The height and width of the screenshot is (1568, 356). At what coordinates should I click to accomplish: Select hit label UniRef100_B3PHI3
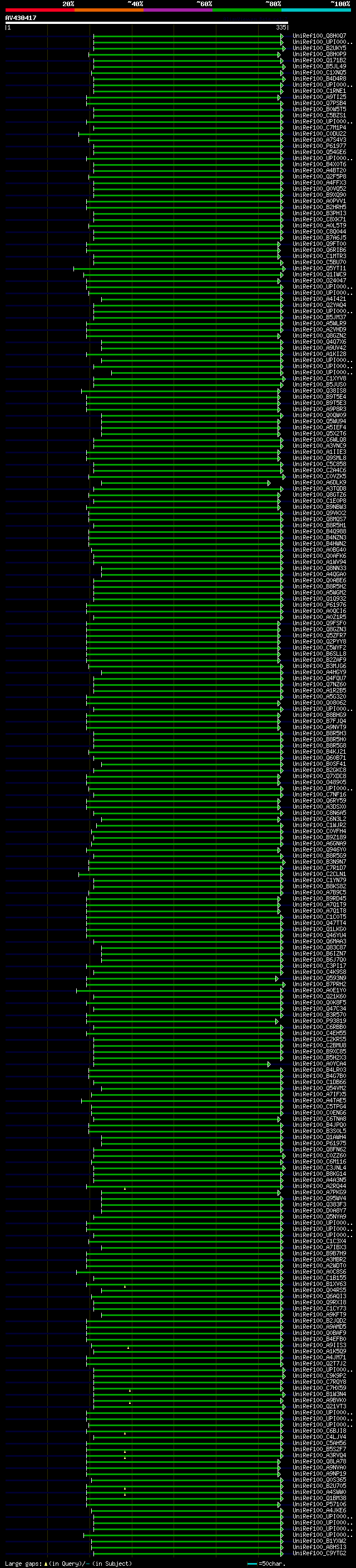(319, 213)
